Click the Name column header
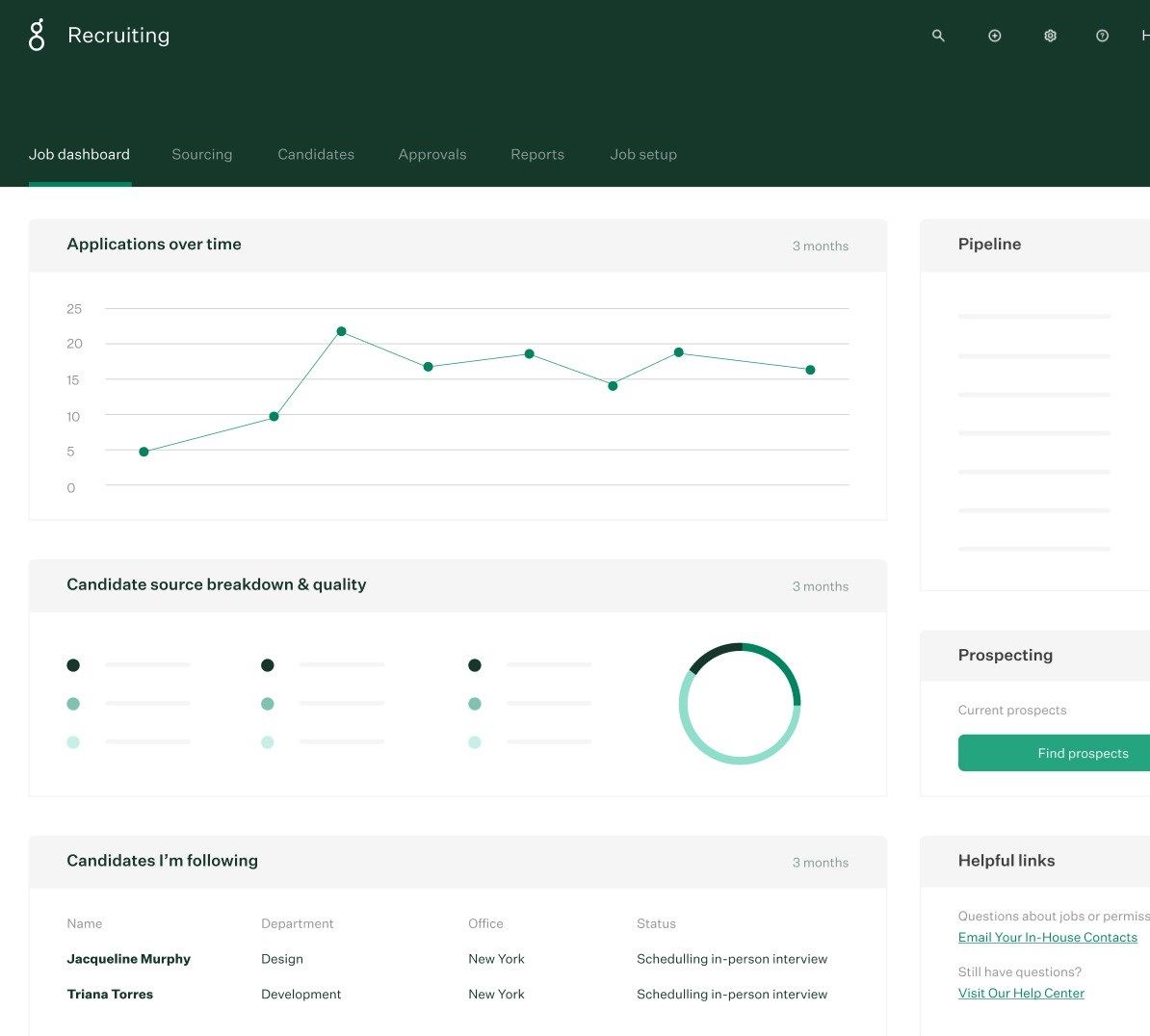Viewport: 1150px width, 1036px height. 85,923
